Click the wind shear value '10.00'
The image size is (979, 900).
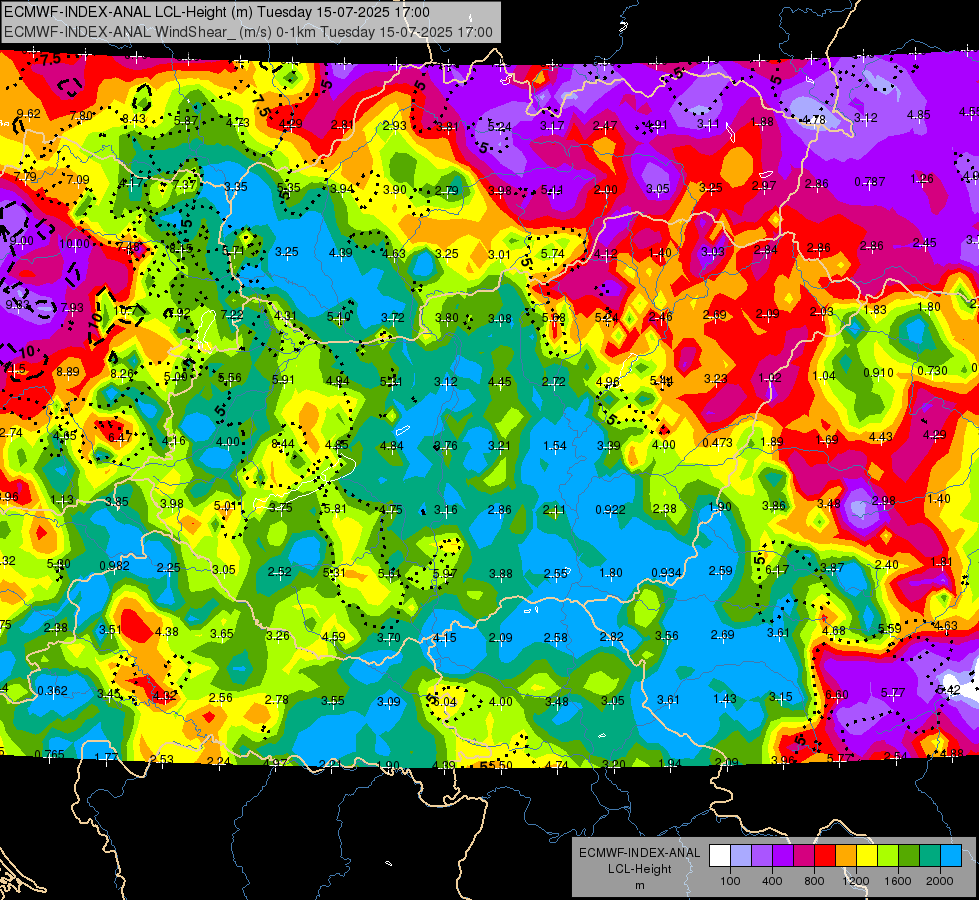point(74,244)
